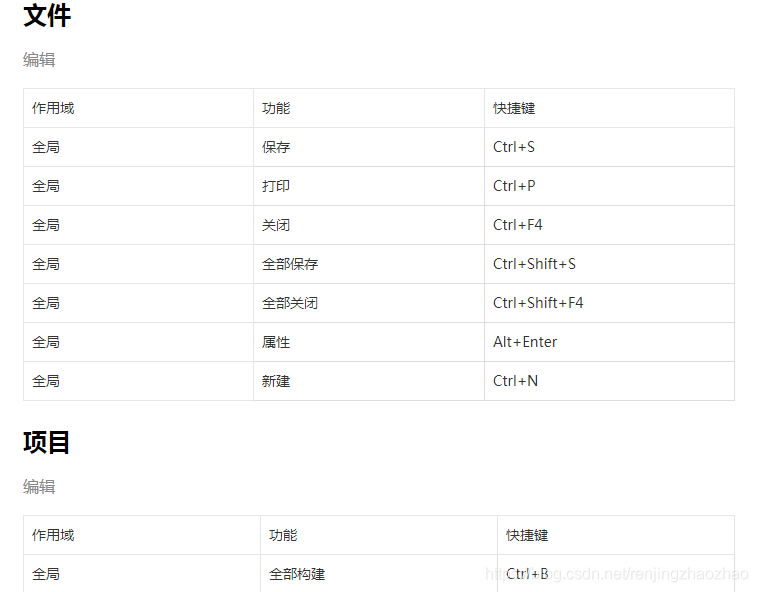
Task: Select the Ctrl+F4 shortcut cell
Action: (x=609, y=225)
